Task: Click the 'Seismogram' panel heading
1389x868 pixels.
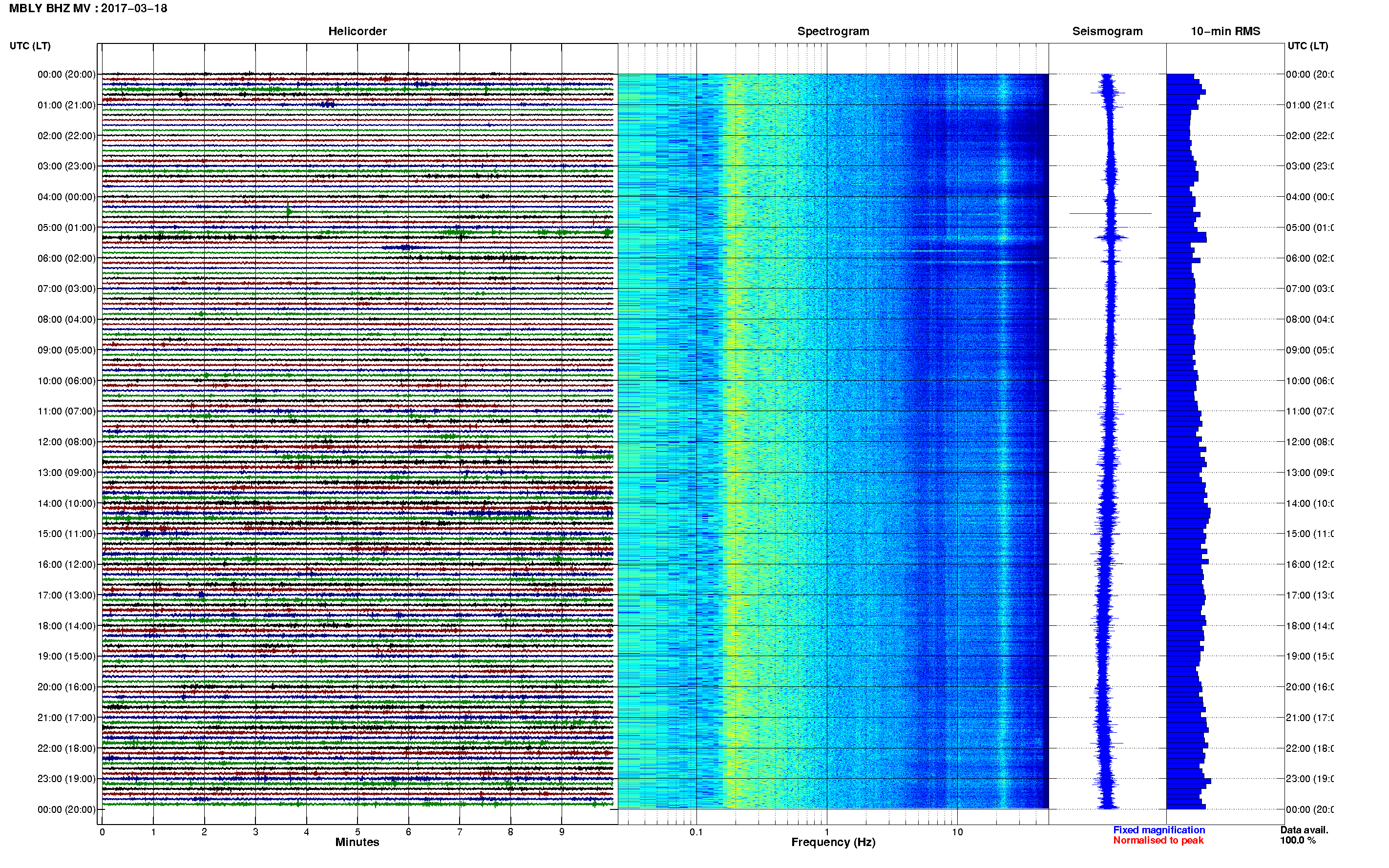Action: tap(1107, 32)
